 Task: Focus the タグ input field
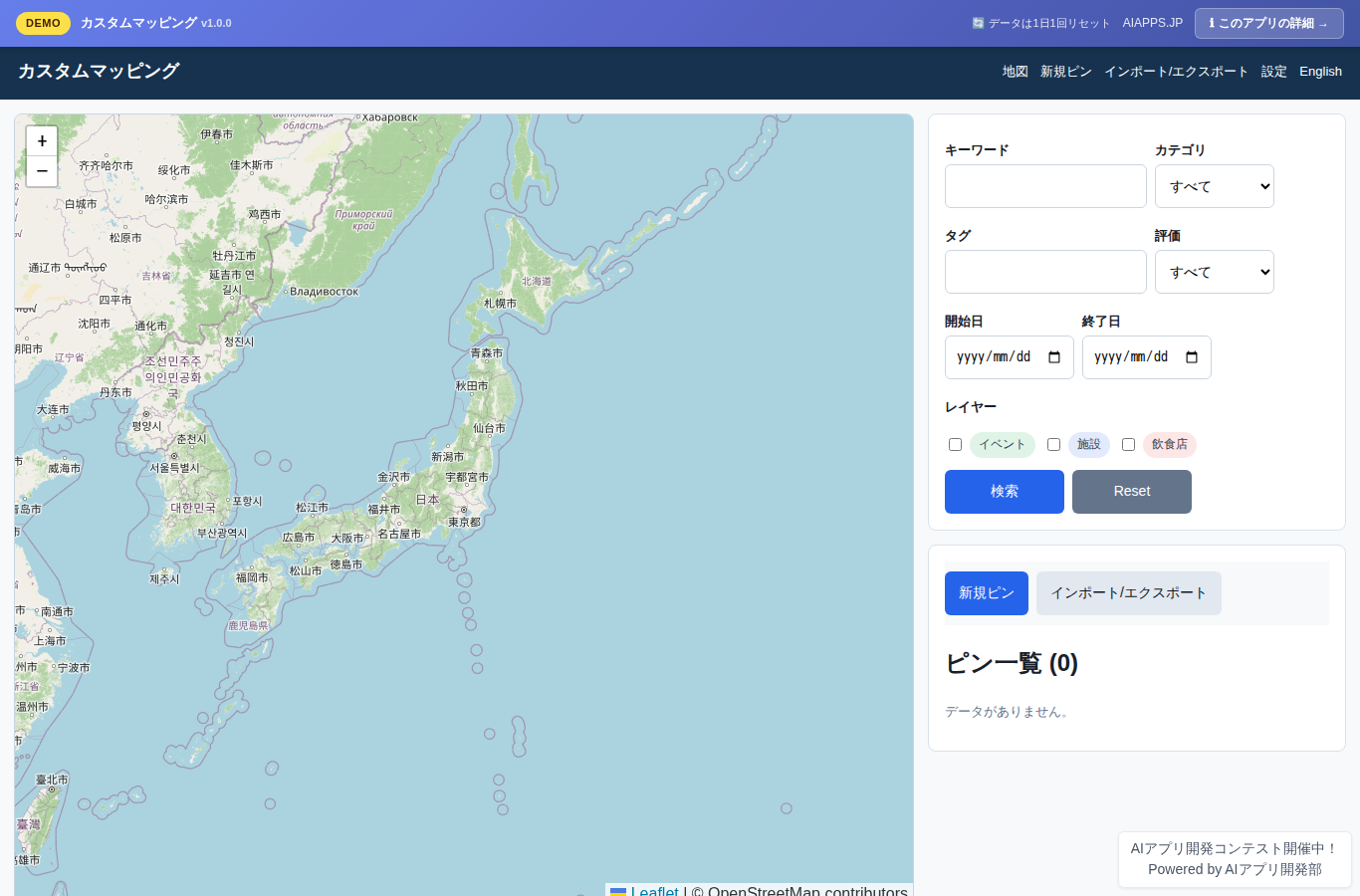tap(1045, 272)
